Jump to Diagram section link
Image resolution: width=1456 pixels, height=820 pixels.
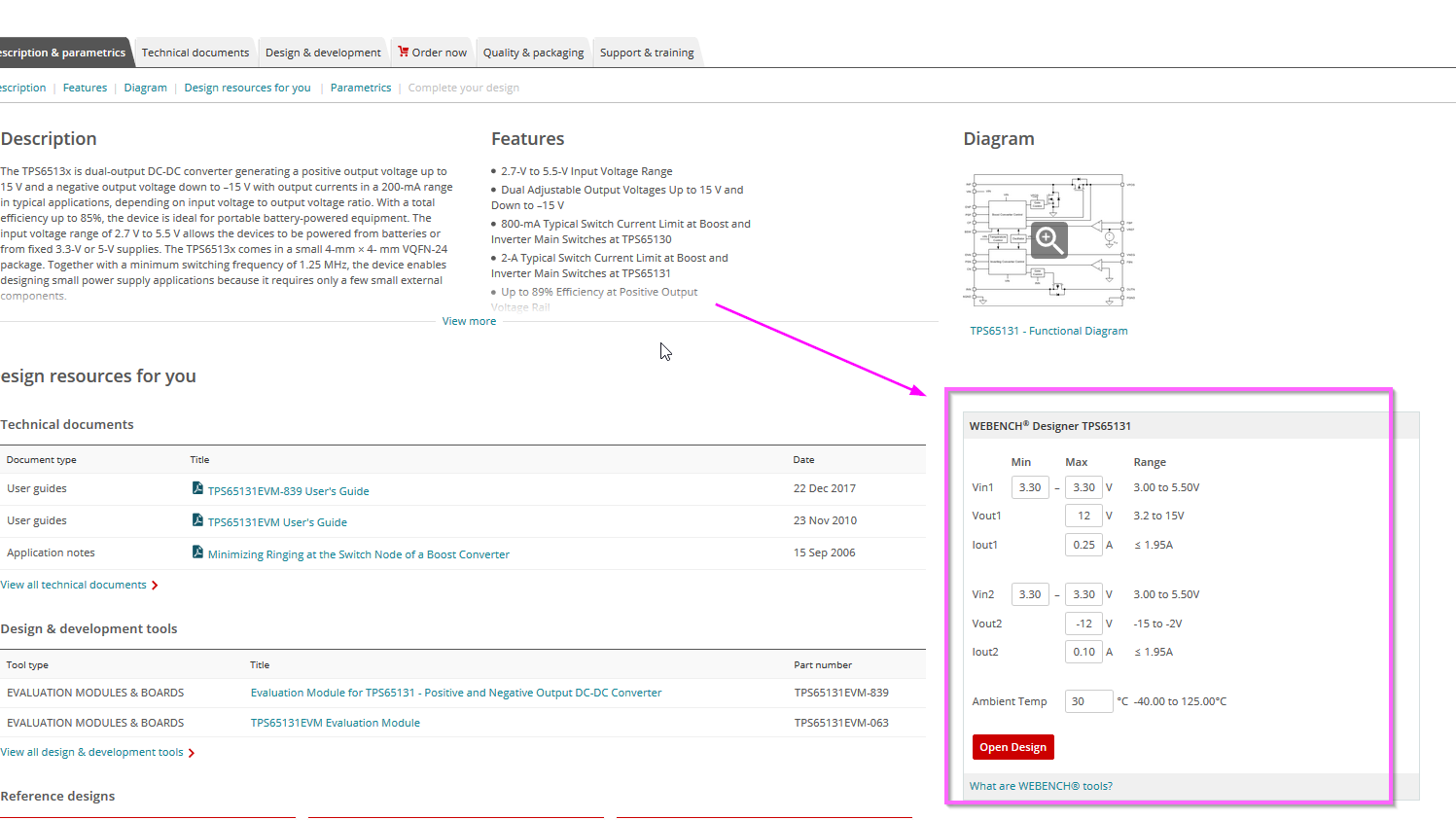pos(145,88)
